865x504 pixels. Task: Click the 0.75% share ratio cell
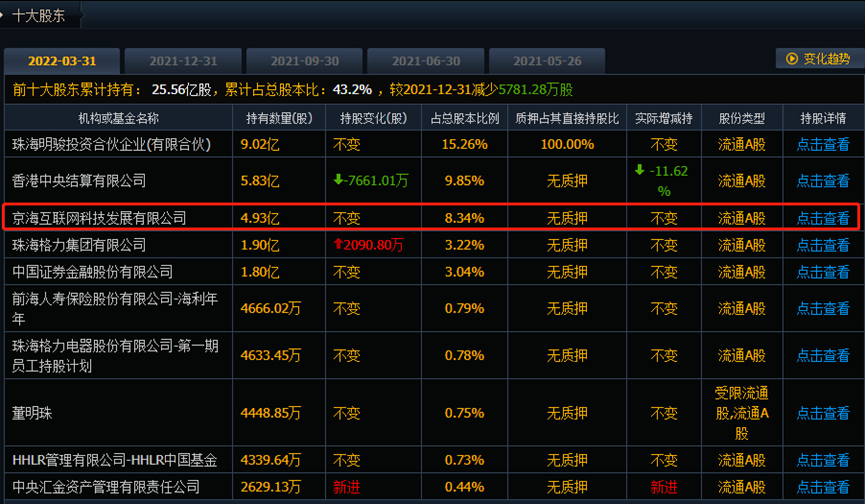[x=464, y=413]
